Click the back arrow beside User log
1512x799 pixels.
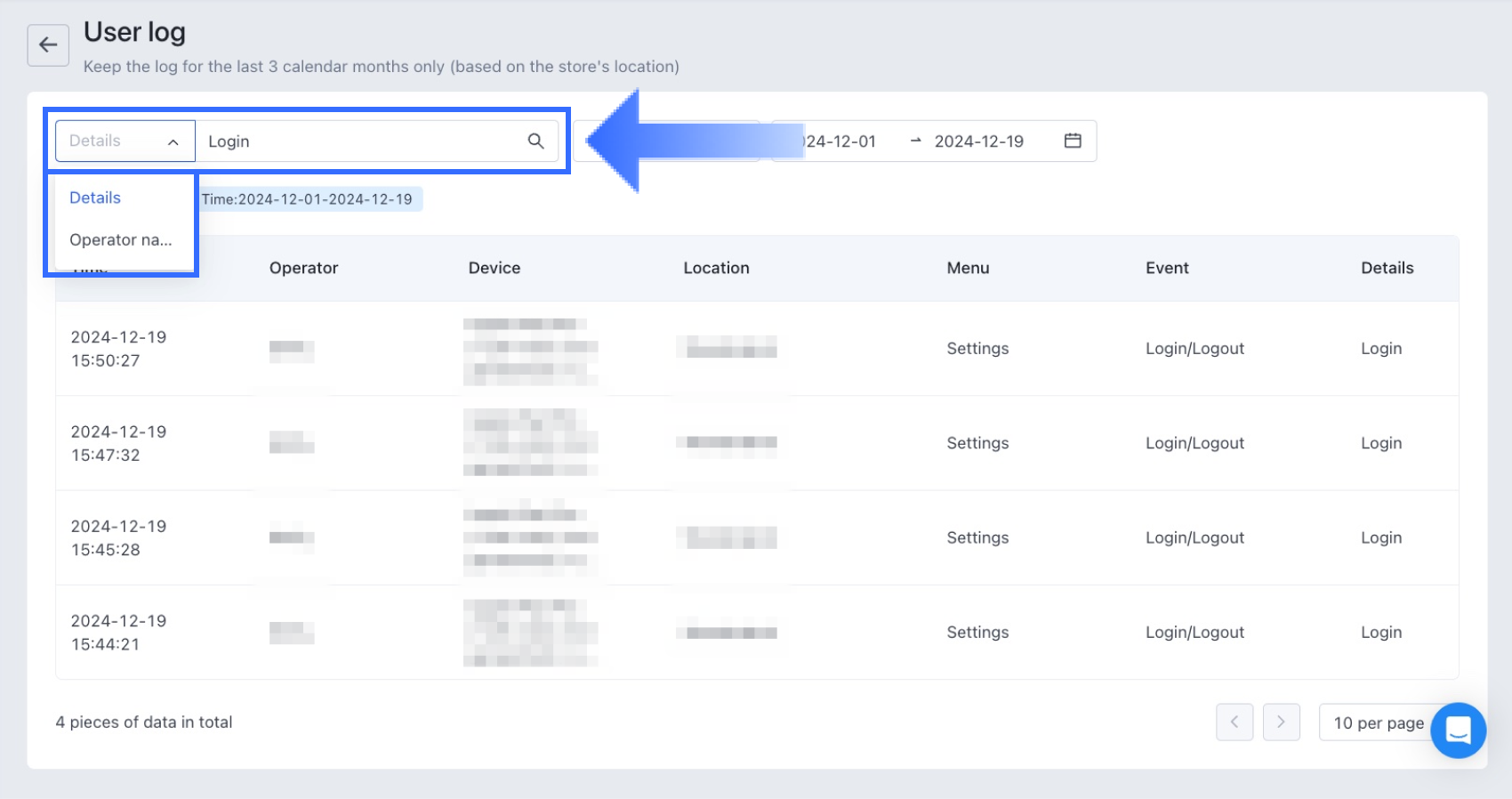[48, 45]
